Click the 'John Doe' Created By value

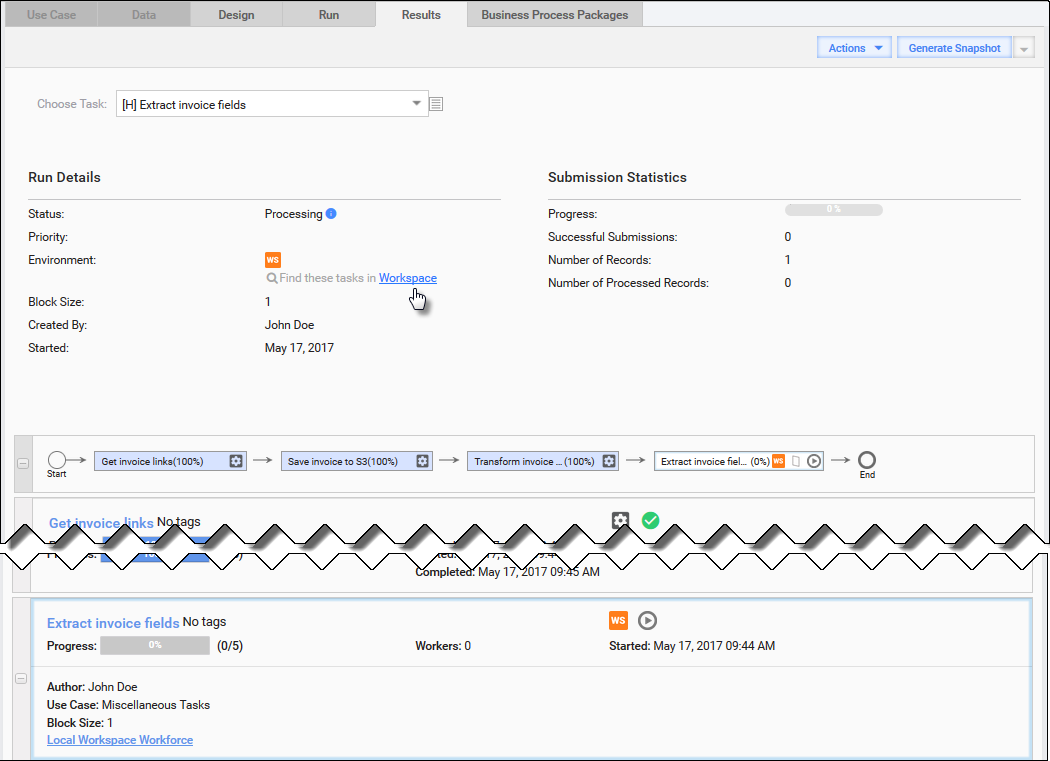289,325
